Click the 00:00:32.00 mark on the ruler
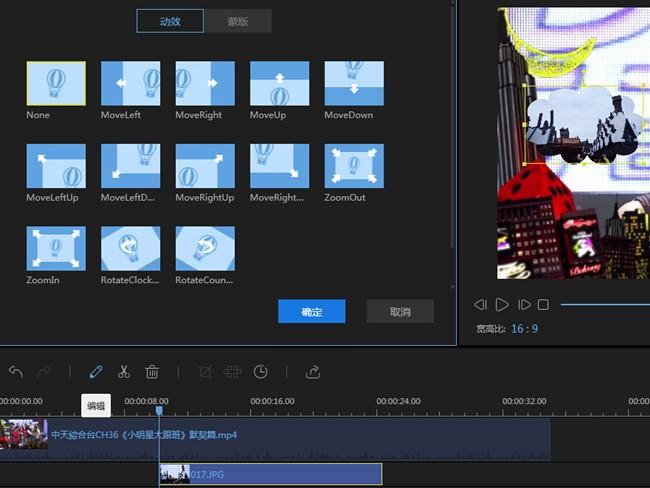This screenshot has width=650, height=488. point(524,401)
